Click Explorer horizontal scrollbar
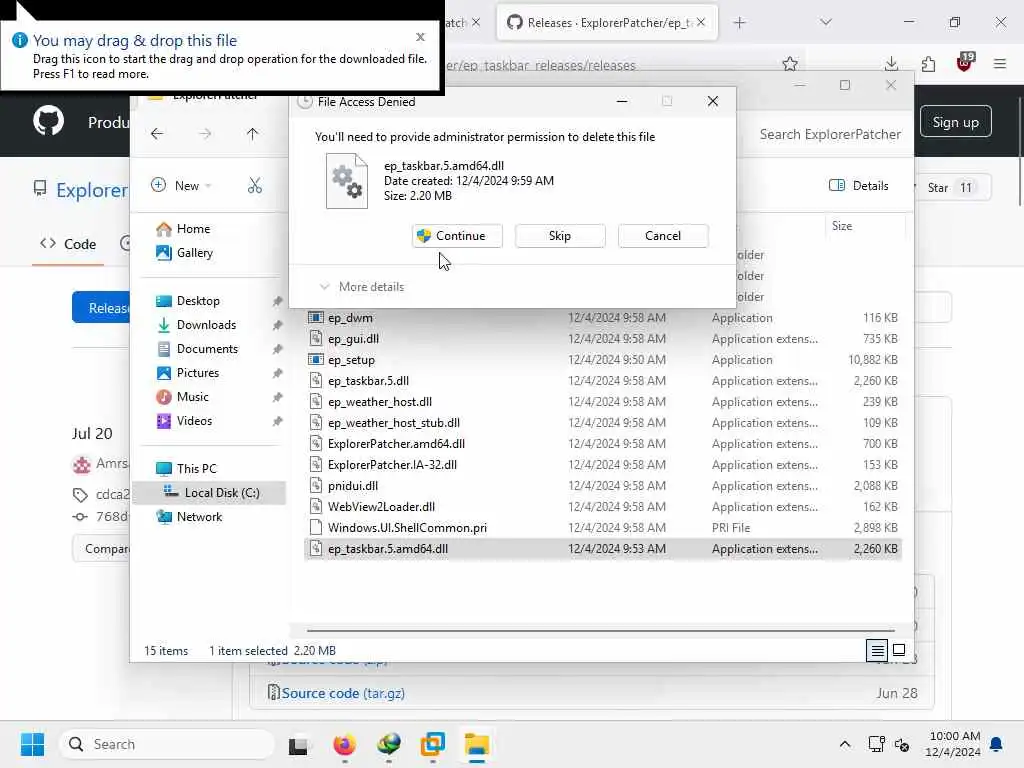The width and height of the screenshot is (1024, 768). (x=600, y=631)
